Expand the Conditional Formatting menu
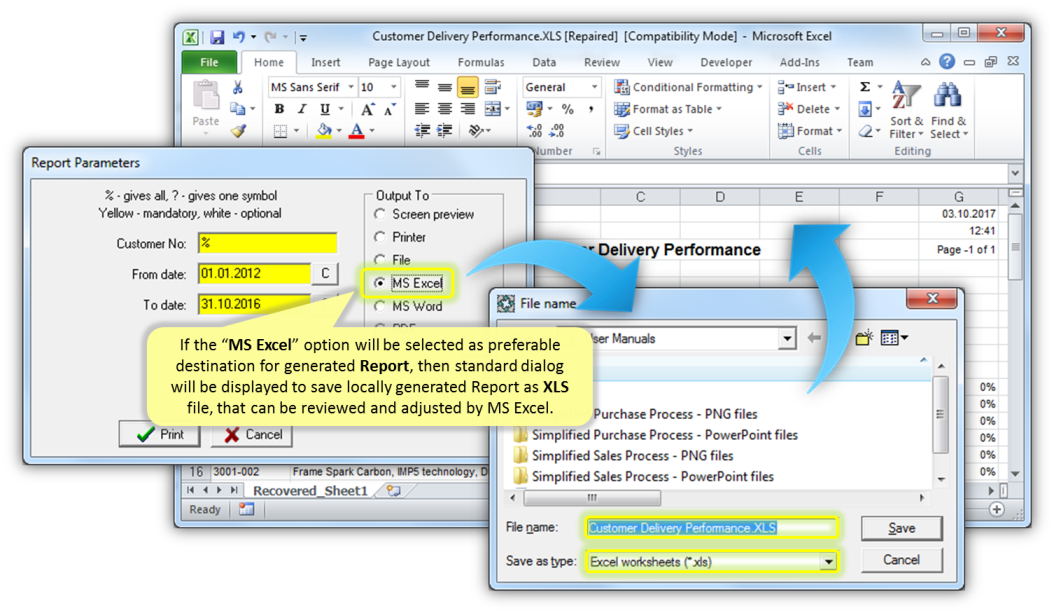Viewport: 1054px width, 613px height. point(688,87)
